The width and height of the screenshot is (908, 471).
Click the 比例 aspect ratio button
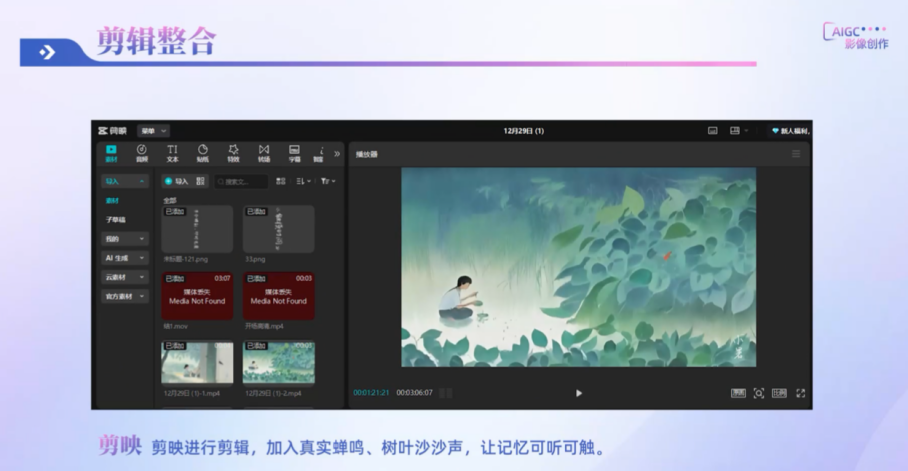point(779,393)
